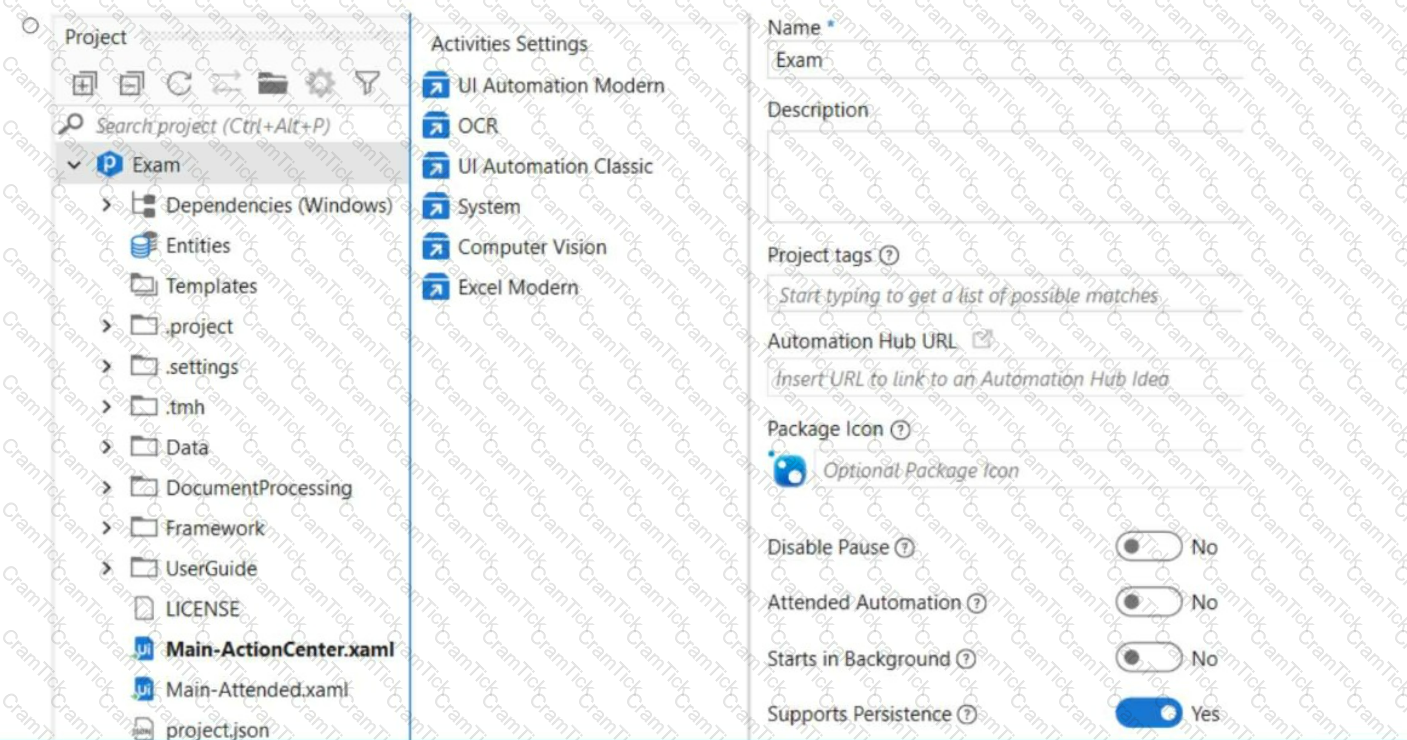Expand the Dependencies (Windows) node

(x=107, y=205)
